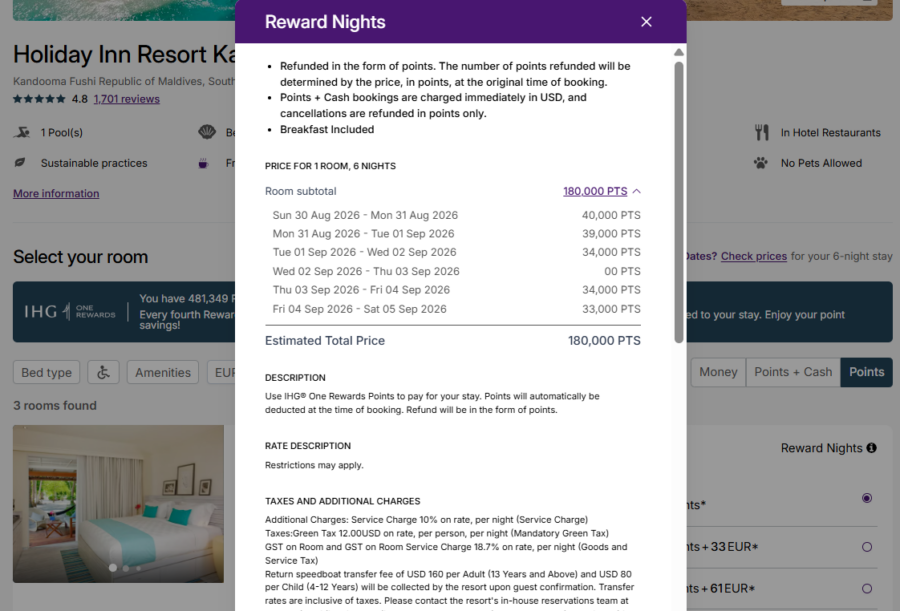Click 'Tue 01 Sep 2026 - Wed 02 Sep 2026' row

coord(456,252)
